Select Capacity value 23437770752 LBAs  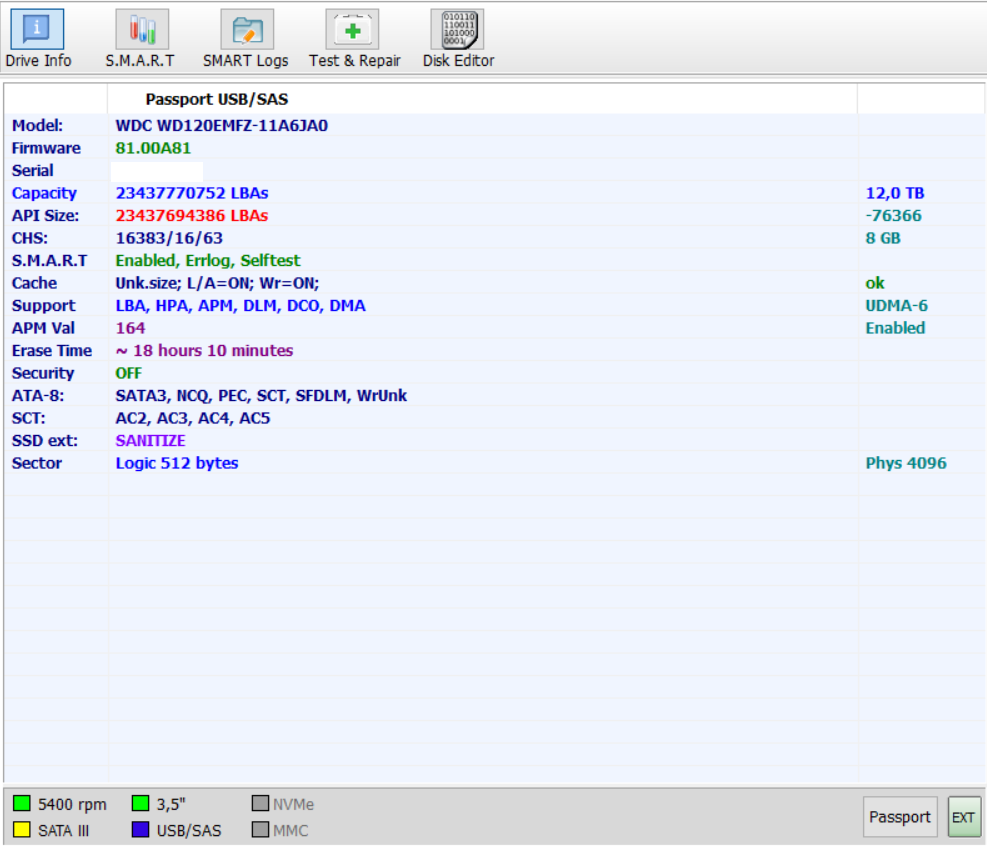192,193
